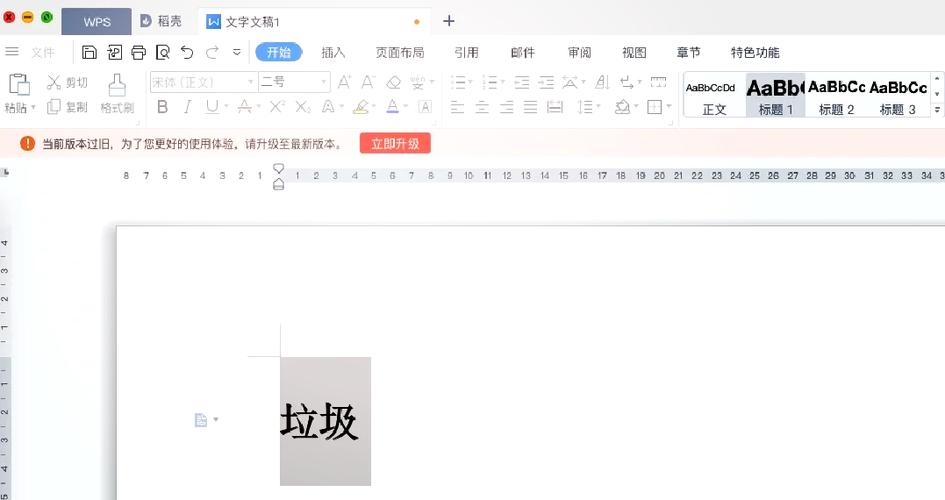This screenshot has width=945, height=500.
Task: Select the 标题 3 style
Action: tap(897, 96)
